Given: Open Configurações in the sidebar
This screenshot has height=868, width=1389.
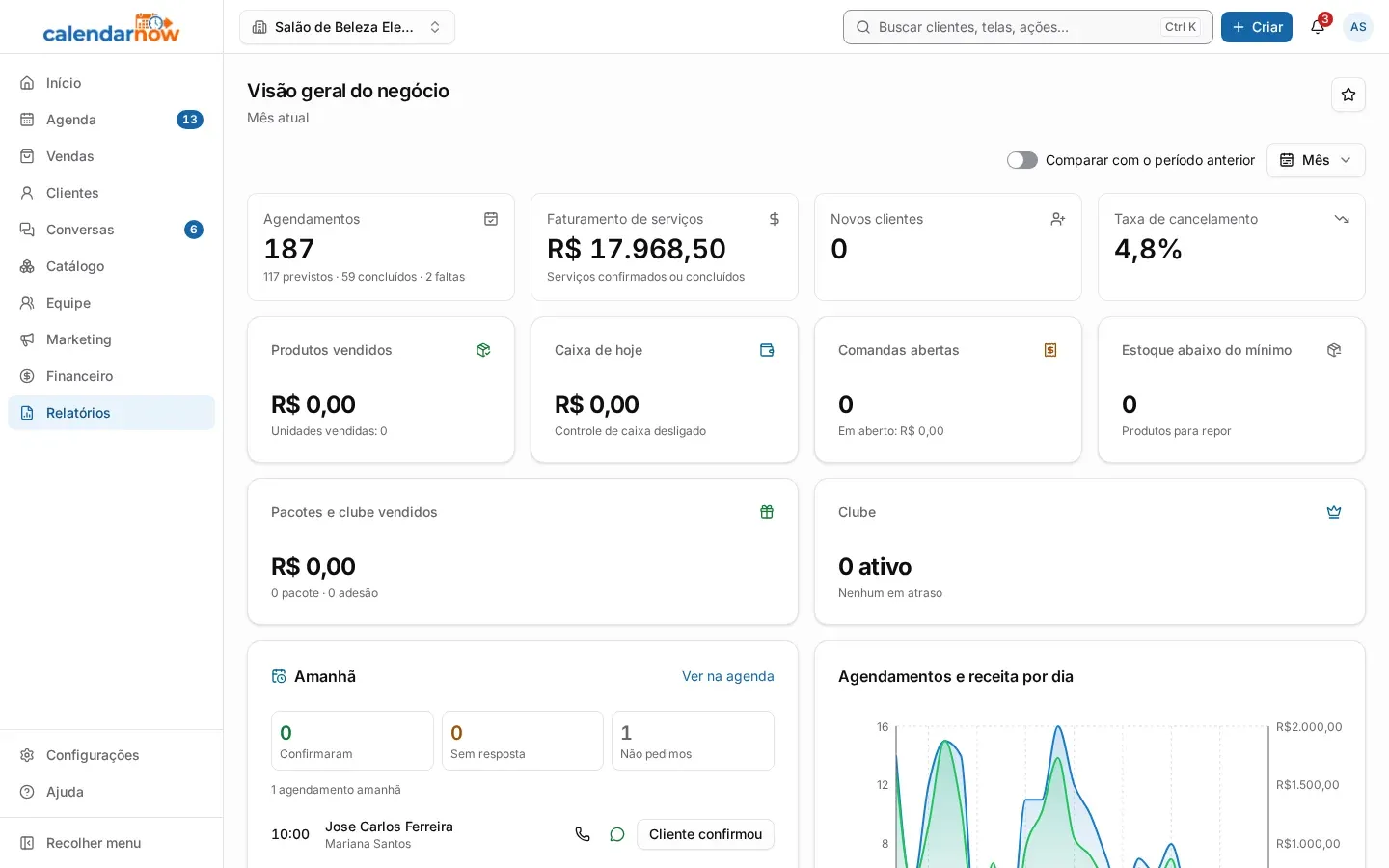Looking at the screenshot, I should tap(111, 755).
